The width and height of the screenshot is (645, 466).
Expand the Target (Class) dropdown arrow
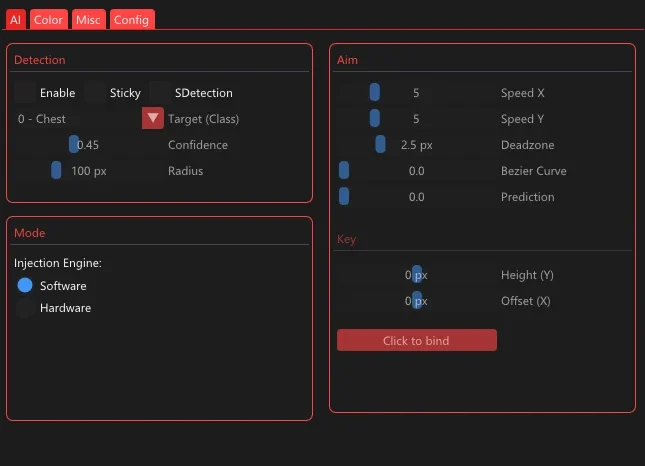coord(153,118)
